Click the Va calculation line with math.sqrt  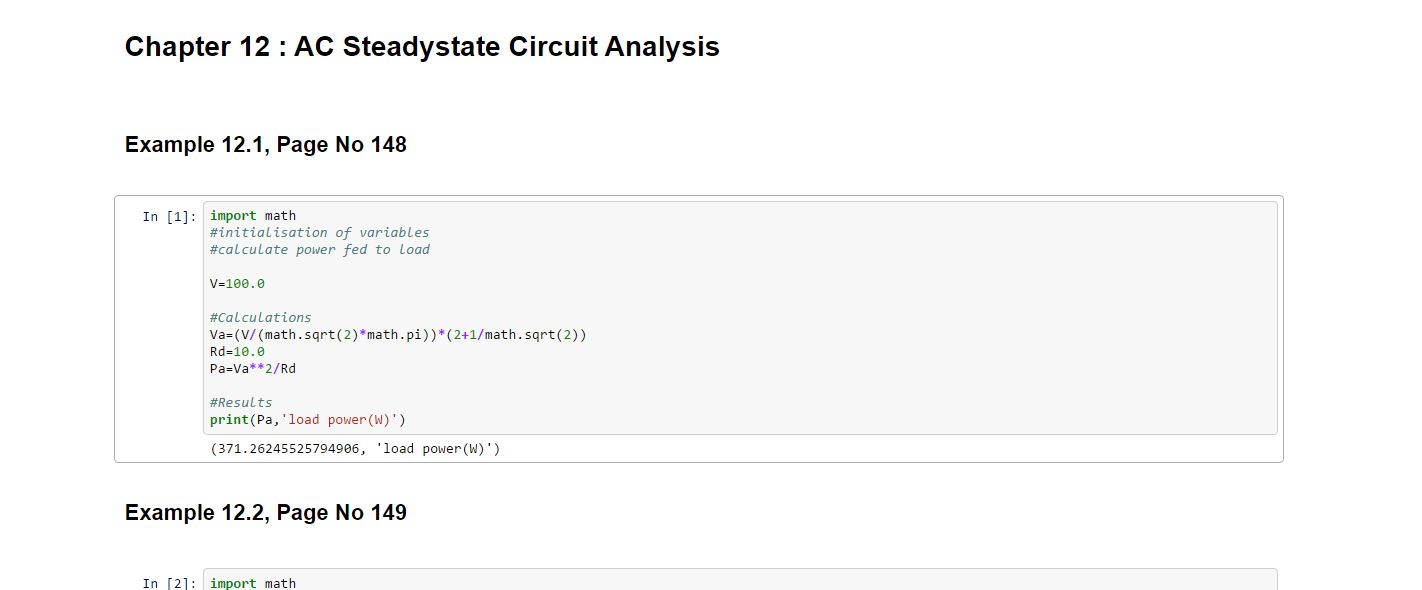tap(398, 334)
